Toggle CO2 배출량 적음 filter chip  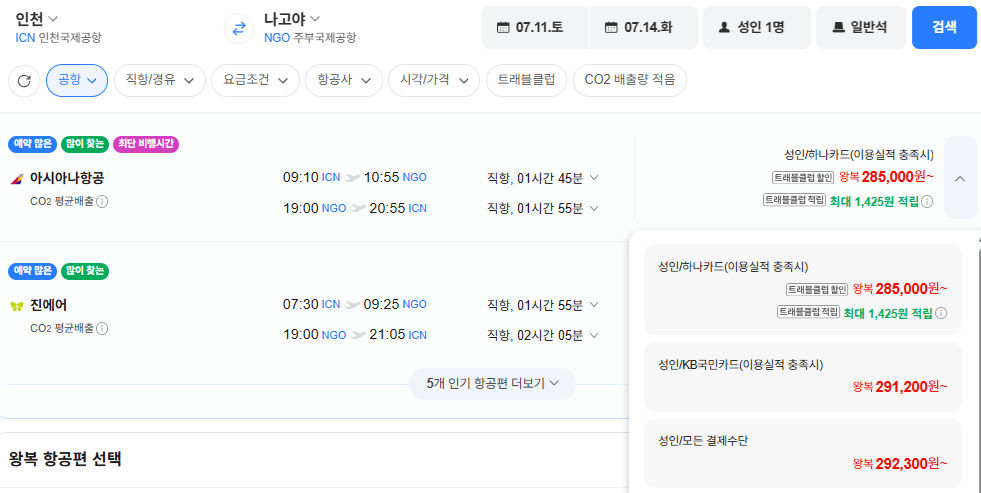click(629, 81)
